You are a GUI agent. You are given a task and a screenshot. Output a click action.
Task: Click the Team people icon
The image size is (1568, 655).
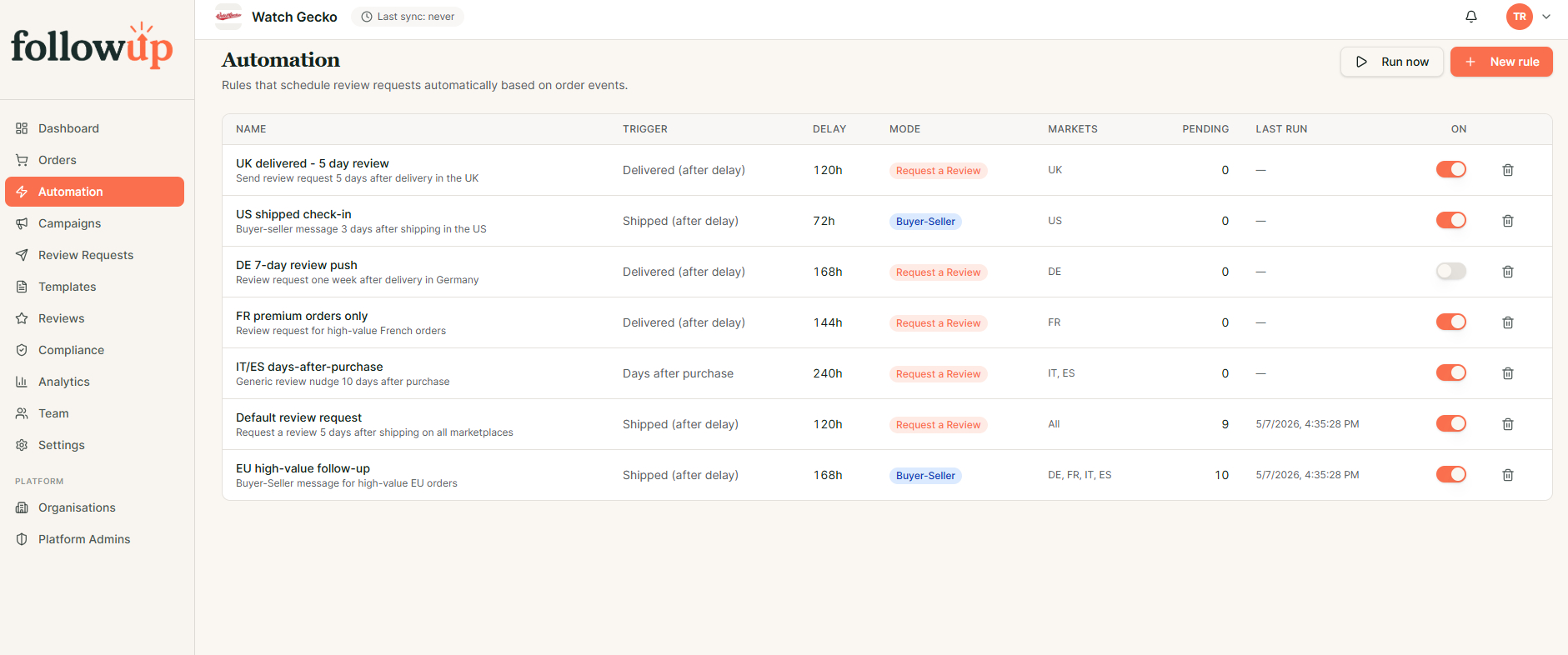[22, 413]
